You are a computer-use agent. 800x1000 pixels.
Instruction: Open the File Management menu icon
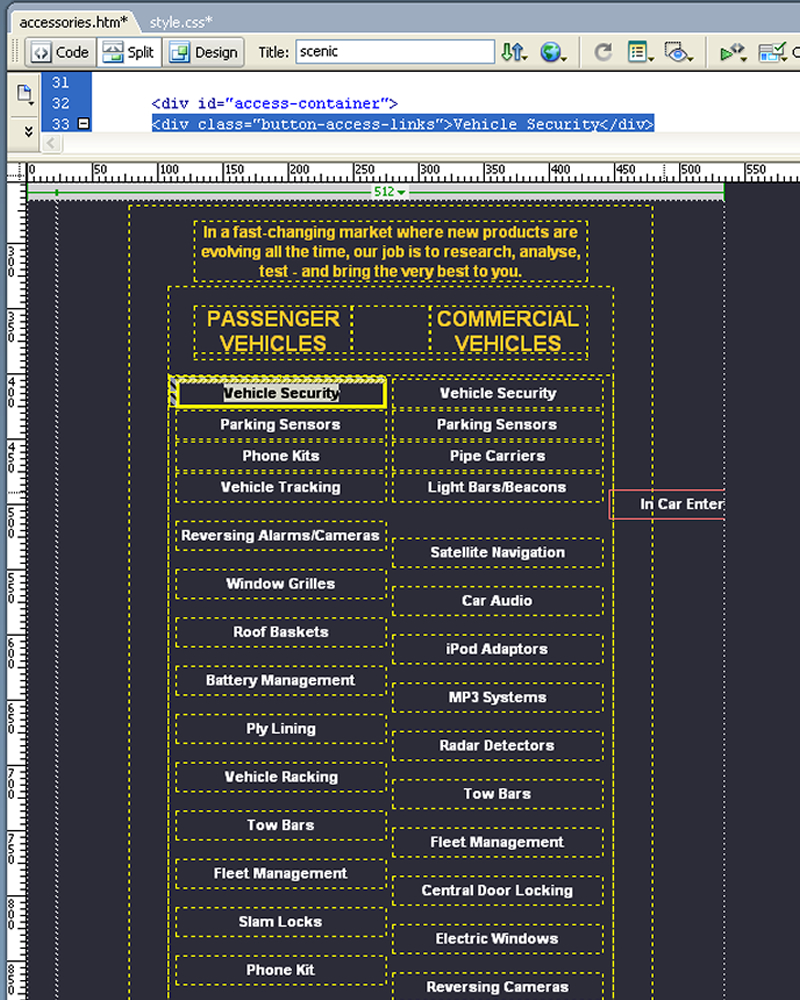pos(514,52)
